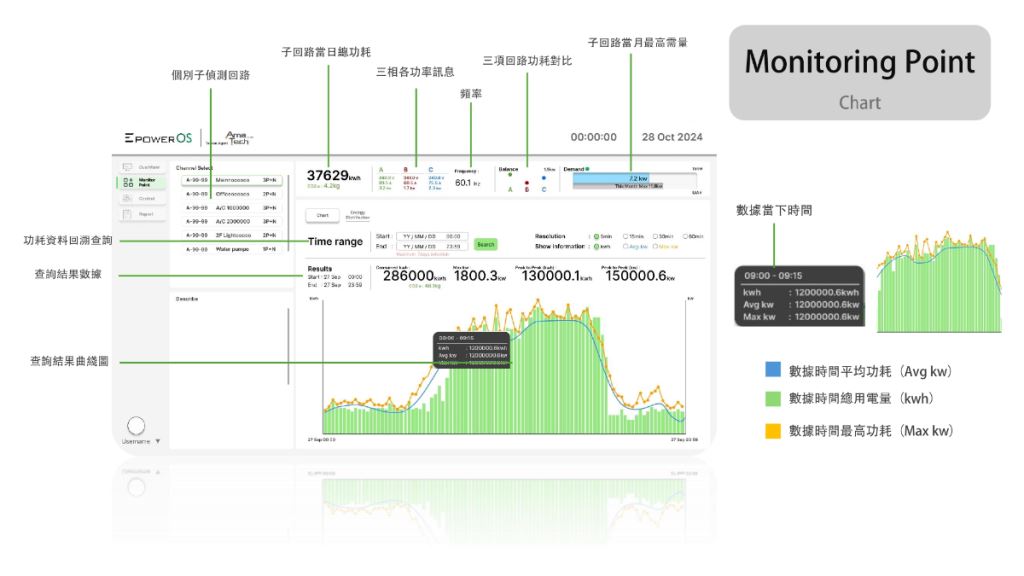This screenshot has height=576, width=1024.
Task: Click the Monitoring Point title card
Action: pyautogui.click(x=859, y=72)
